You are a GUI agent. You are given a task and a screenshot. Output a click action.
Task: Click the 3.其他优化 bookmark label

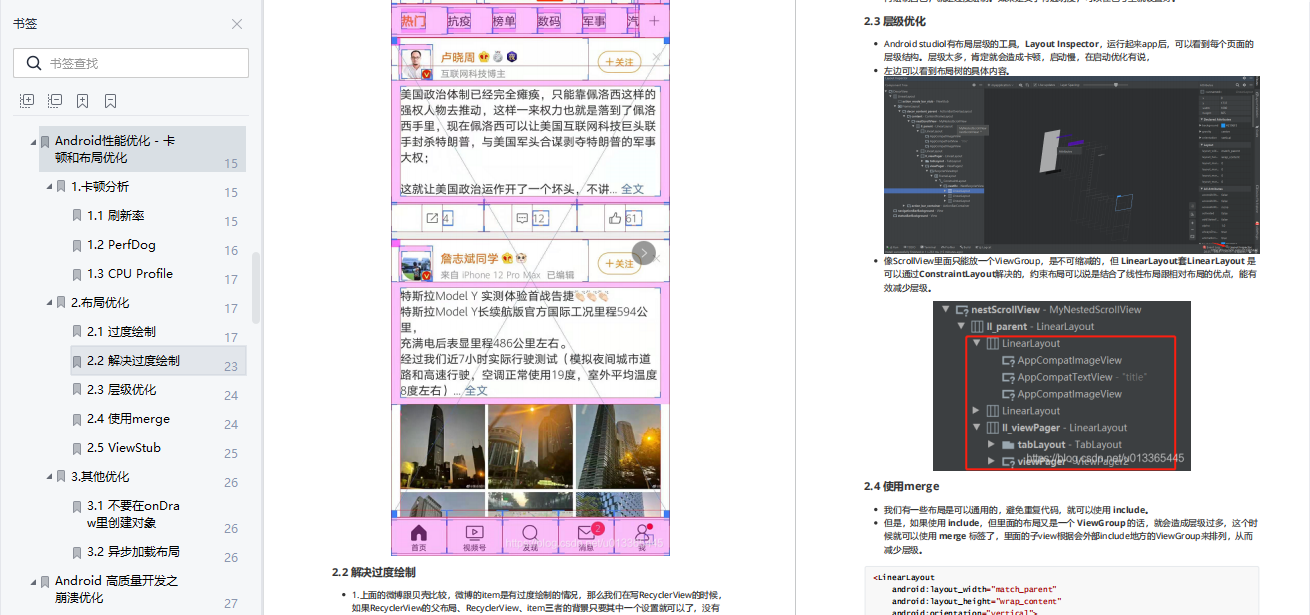[x=100, y=477]
